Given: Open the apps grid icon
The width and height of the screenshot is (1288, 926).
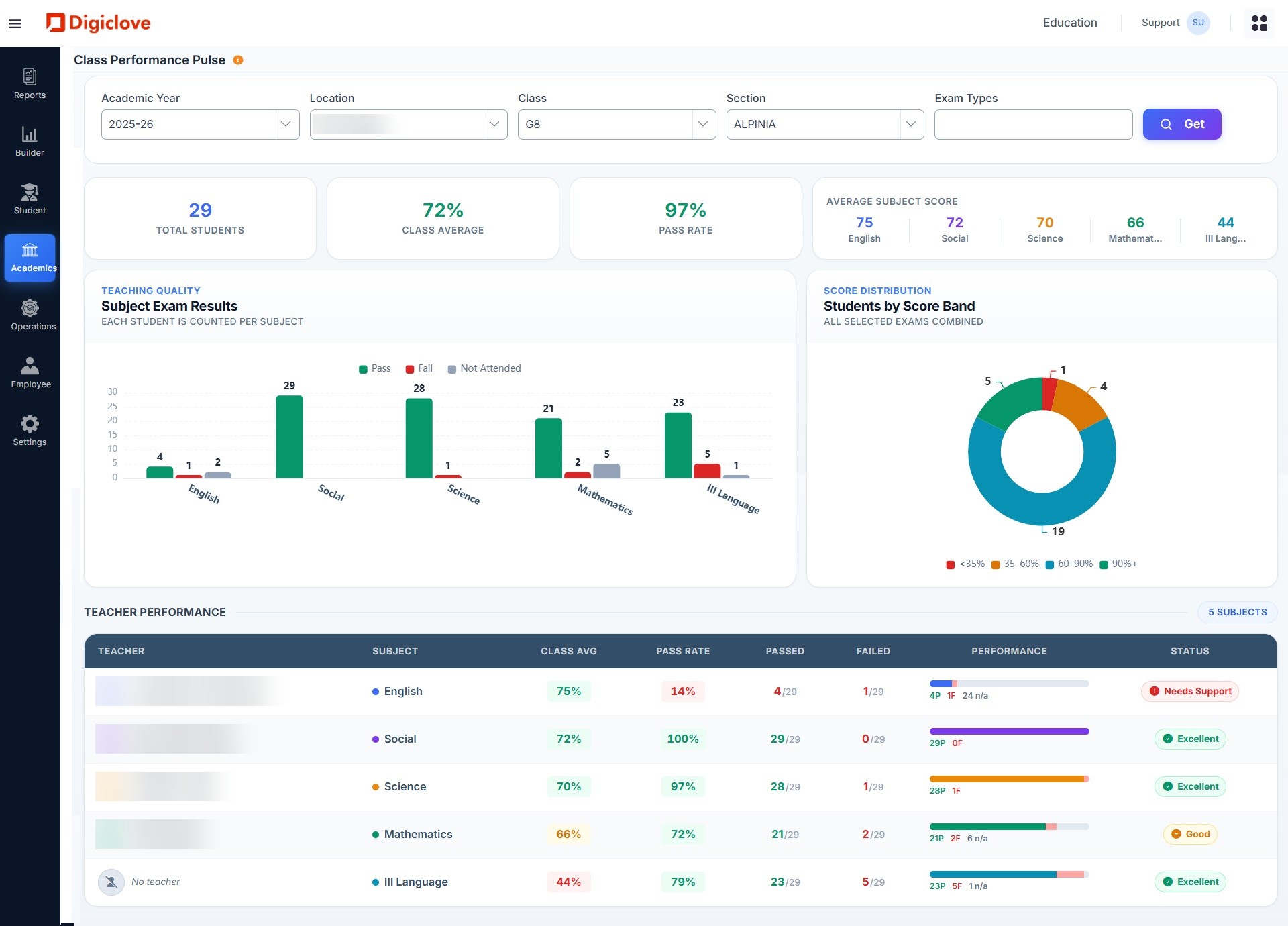Looking at the screenshot, I should click(1259, 23).
